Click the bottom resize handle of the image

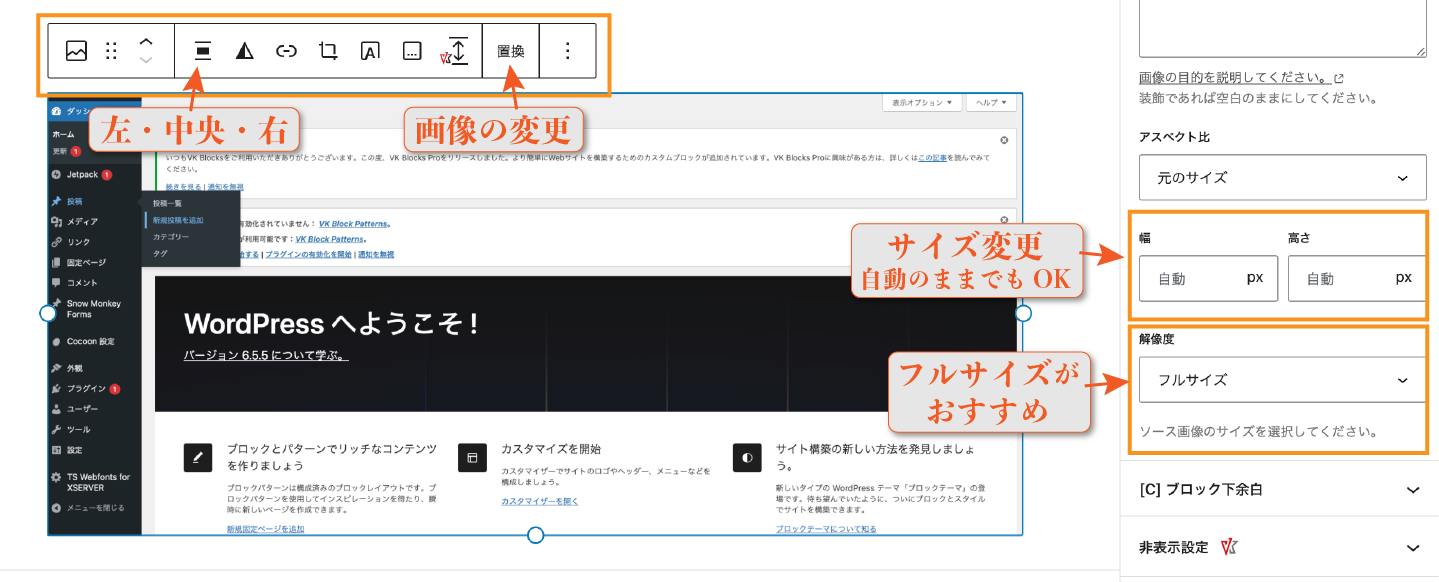pos(535,535)
